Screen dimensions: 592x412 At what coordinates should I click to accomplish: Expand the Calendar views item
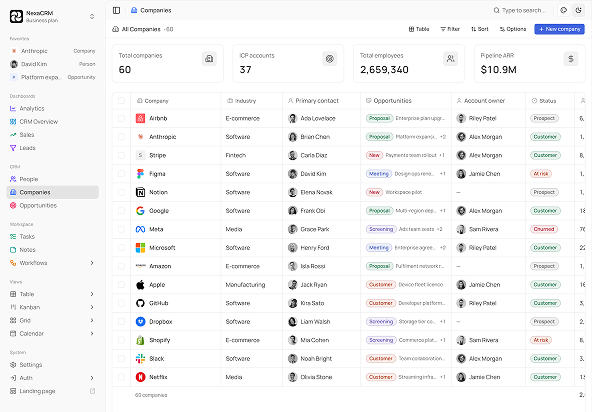tap(92, 333)
